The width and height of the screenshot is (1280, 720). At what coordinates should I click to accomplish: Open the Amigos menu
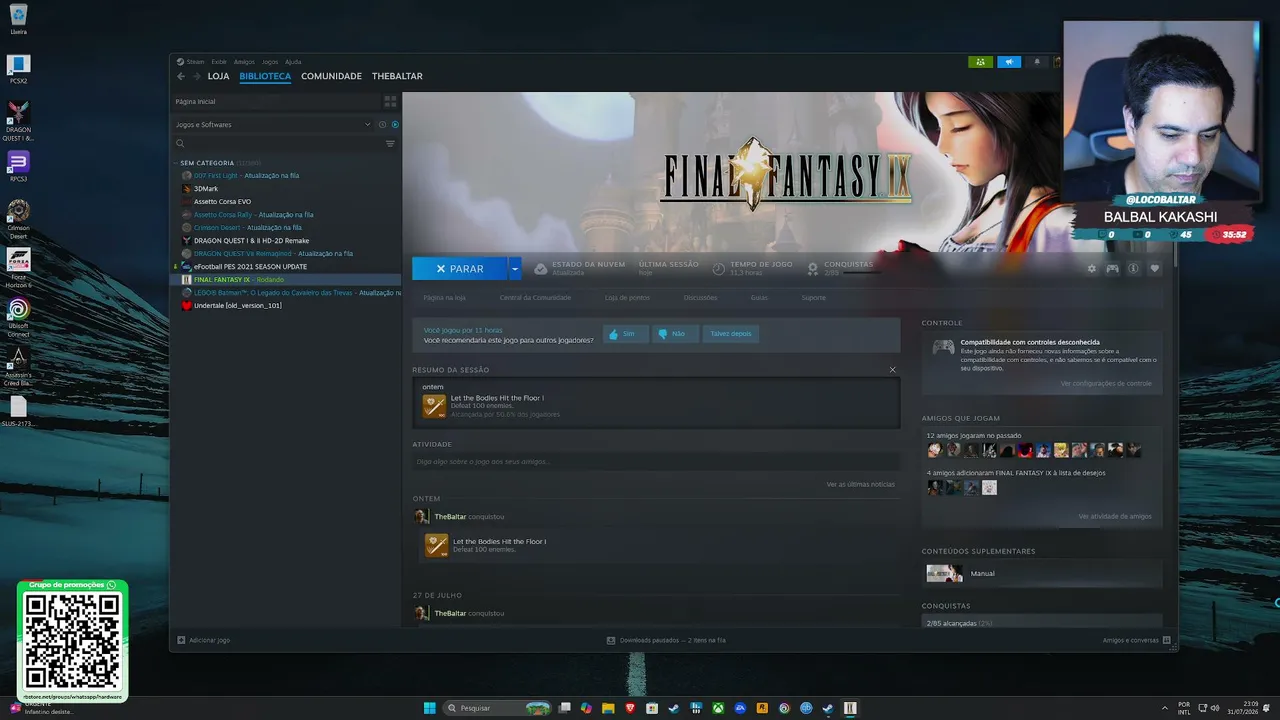244,62
